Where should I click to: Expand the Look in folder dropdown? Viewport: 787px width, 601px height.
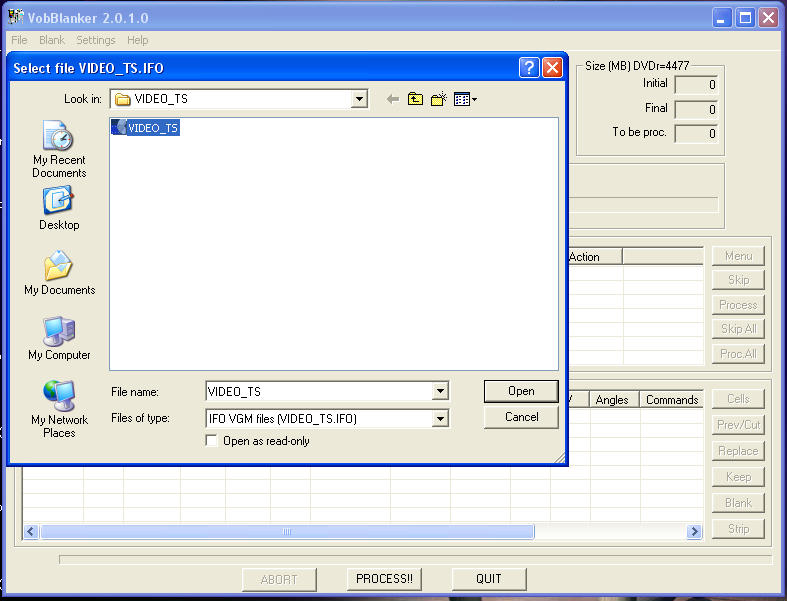[x=359, y=99]
